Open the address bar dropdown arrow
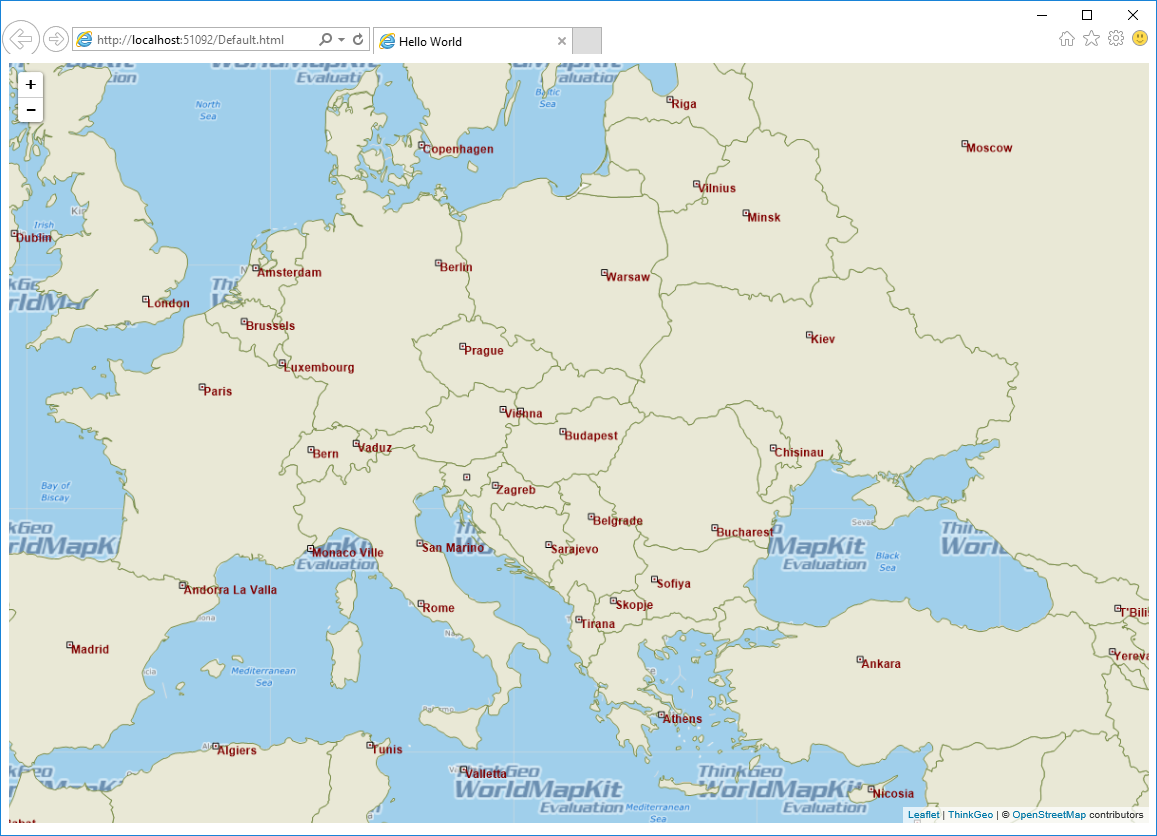Screen dimensions: 1157x836 pyautogui.click(x=342, y=40)
